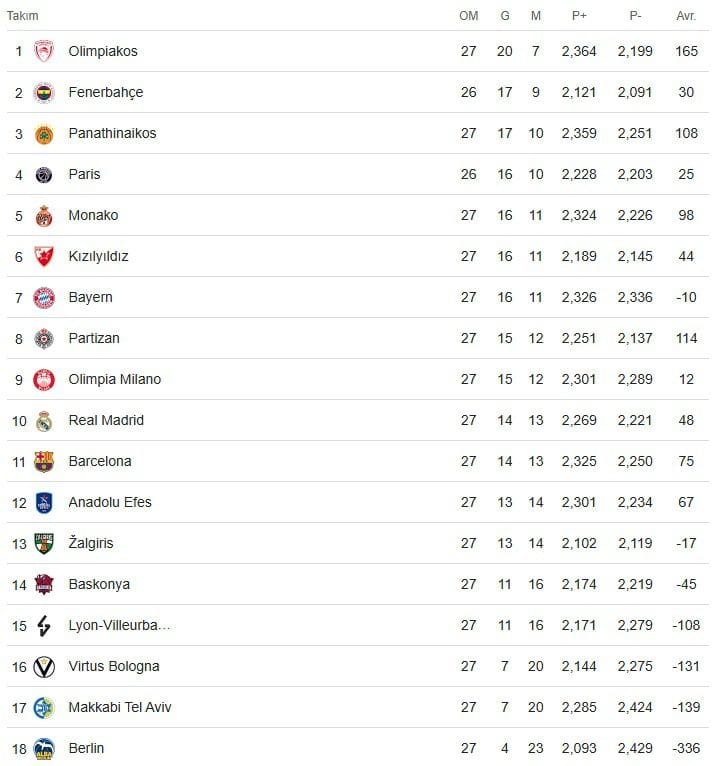Click the Virtus Bologna V logo
Image resolution: width=716 pixels, height=766 pixels.
tap(43, 667)
